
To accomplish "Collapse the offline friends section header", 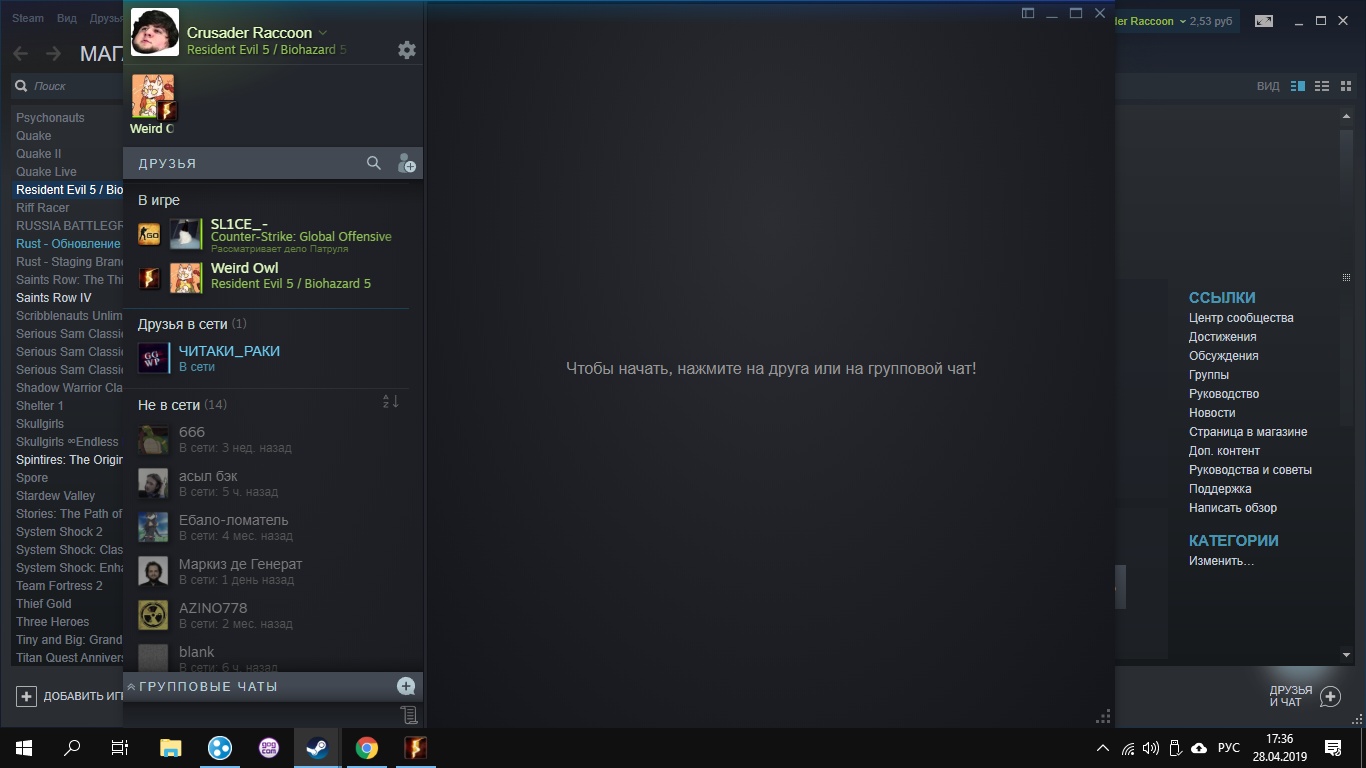I will 170,405.
